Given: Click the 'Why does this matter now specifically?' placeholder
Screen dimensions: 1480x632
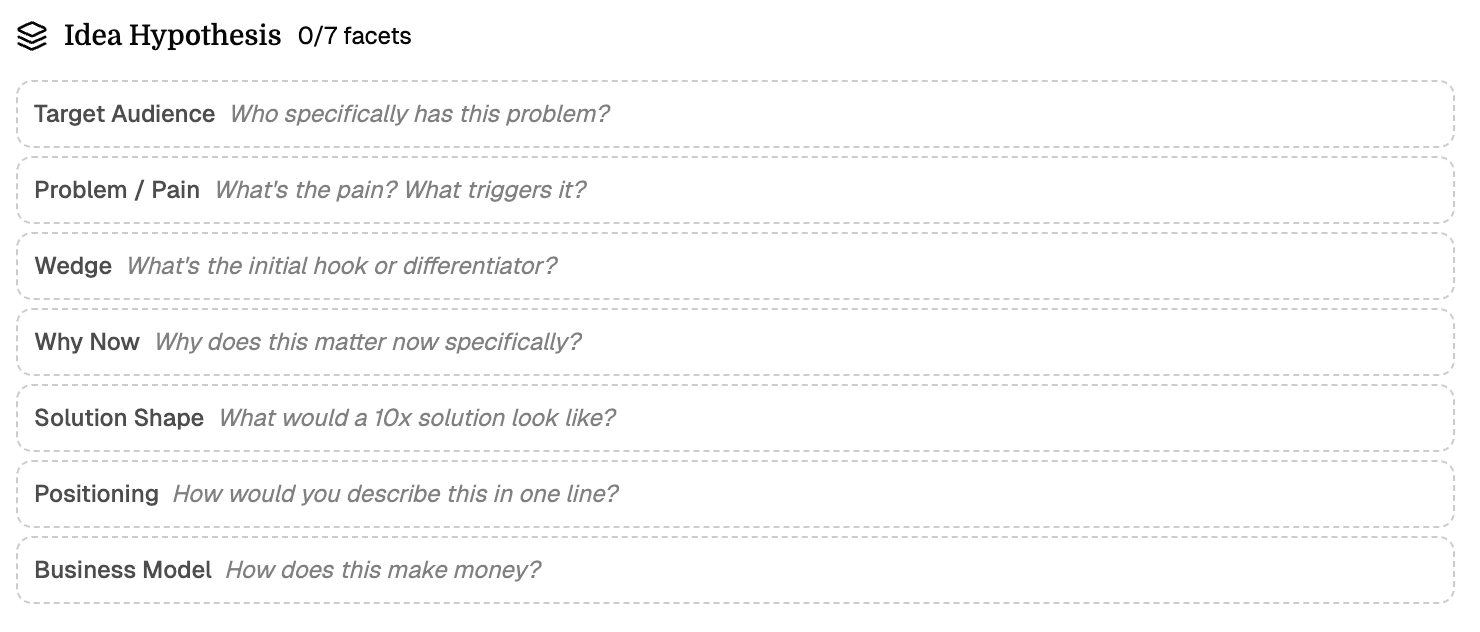Looking at the screenshot, I should coord(368,342).
